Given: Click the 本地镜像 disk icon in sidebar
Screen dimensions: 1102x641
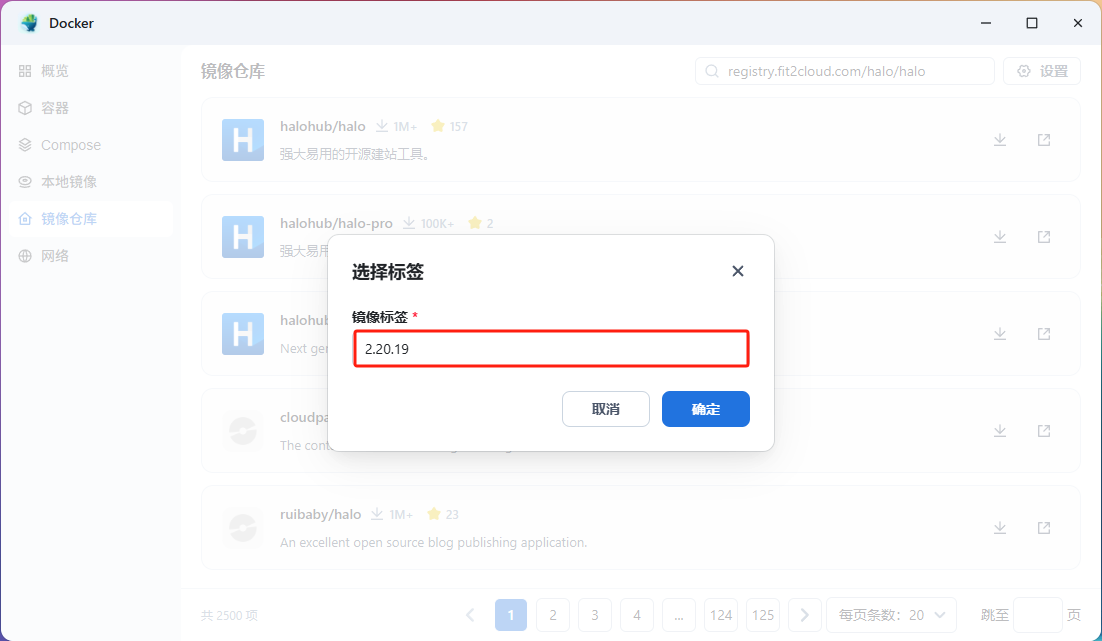Looking at the screenshot, I should 25,182.
